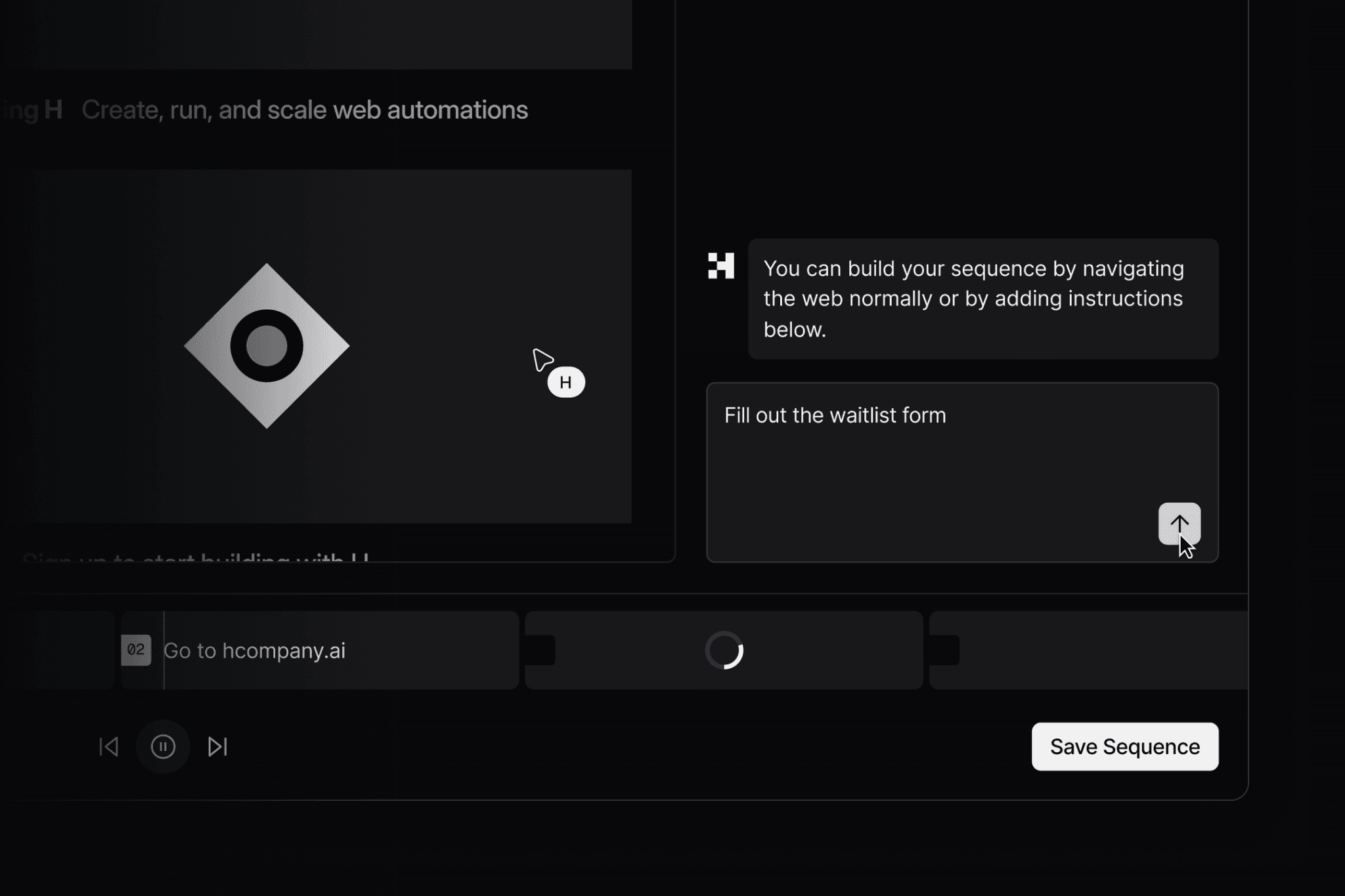Click the agent's arrow pointer in the preview
The image size is (1345, 896).
542,360
